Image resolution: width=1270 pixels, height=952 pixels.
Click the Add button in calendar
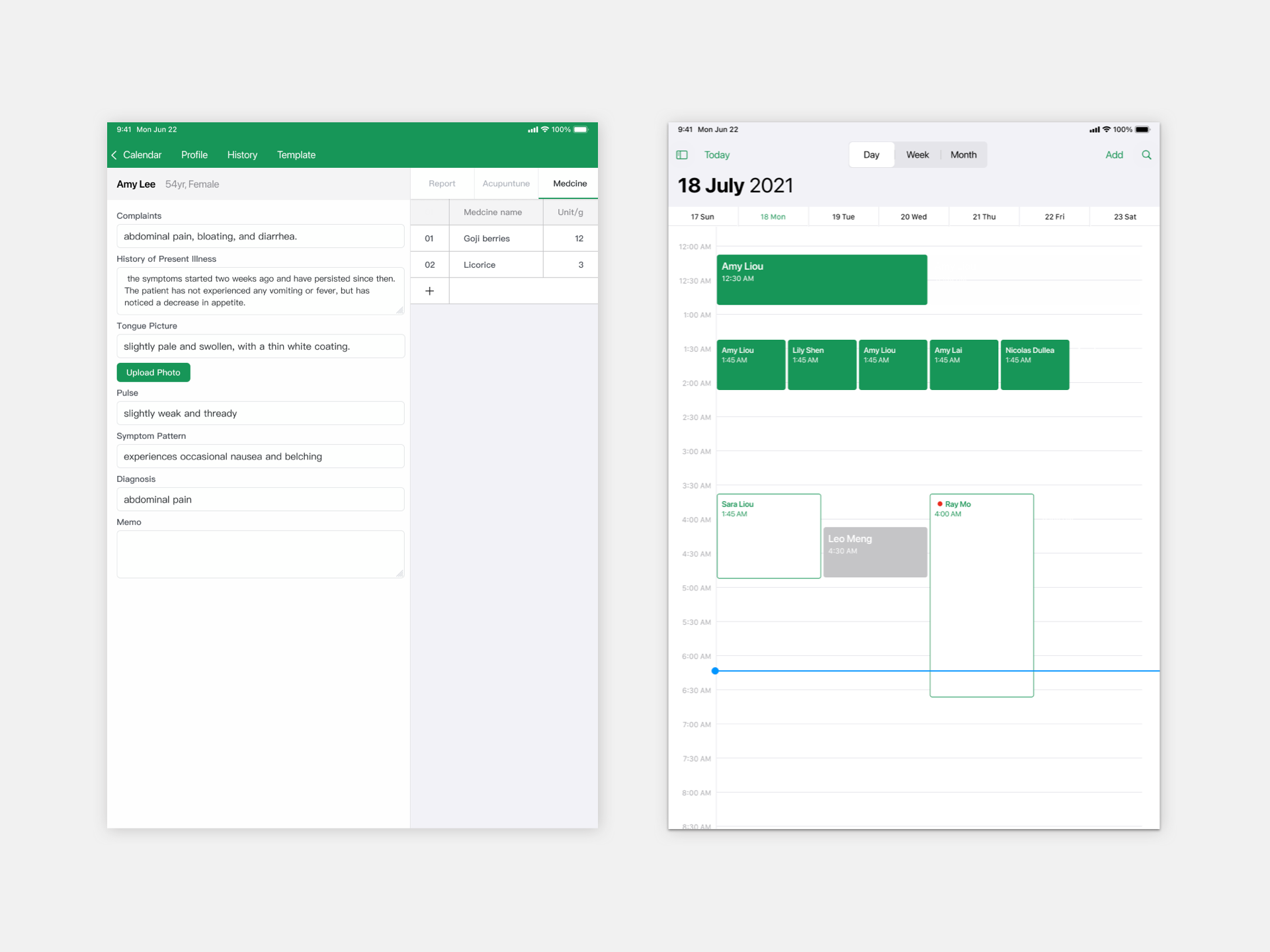coord(1114,155)
